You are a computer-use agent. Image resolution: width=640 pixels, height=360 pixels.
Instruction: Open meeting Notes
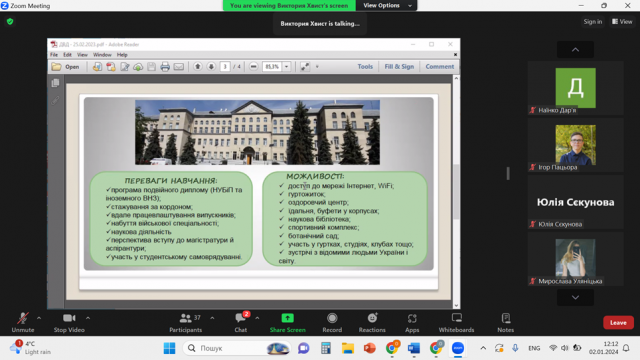point(505,322)
